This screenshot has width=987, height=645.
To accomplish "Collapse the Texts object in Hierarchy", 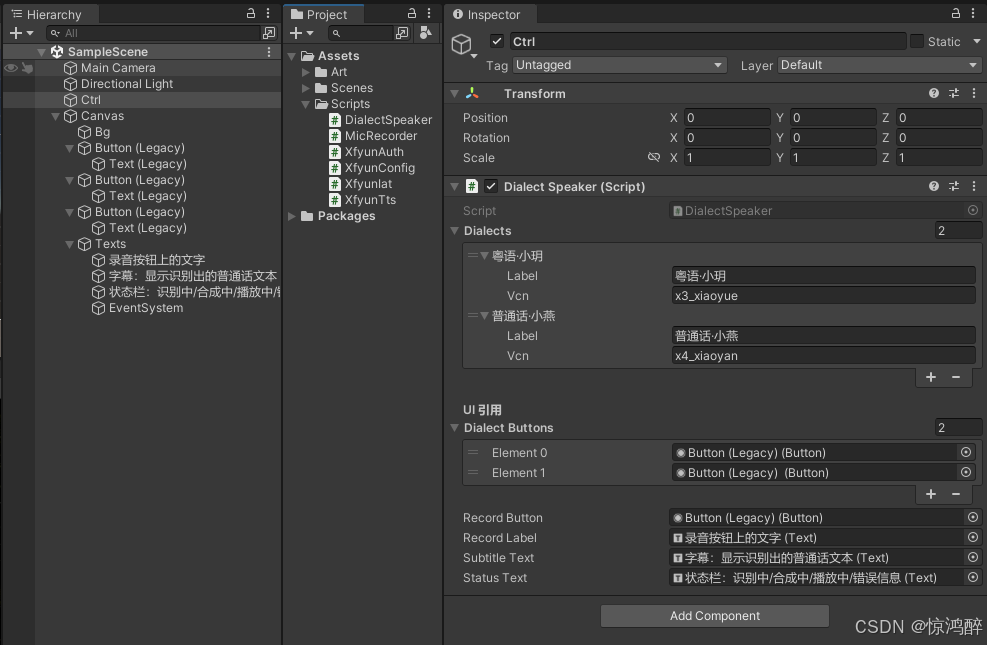I will coord(69,244).
